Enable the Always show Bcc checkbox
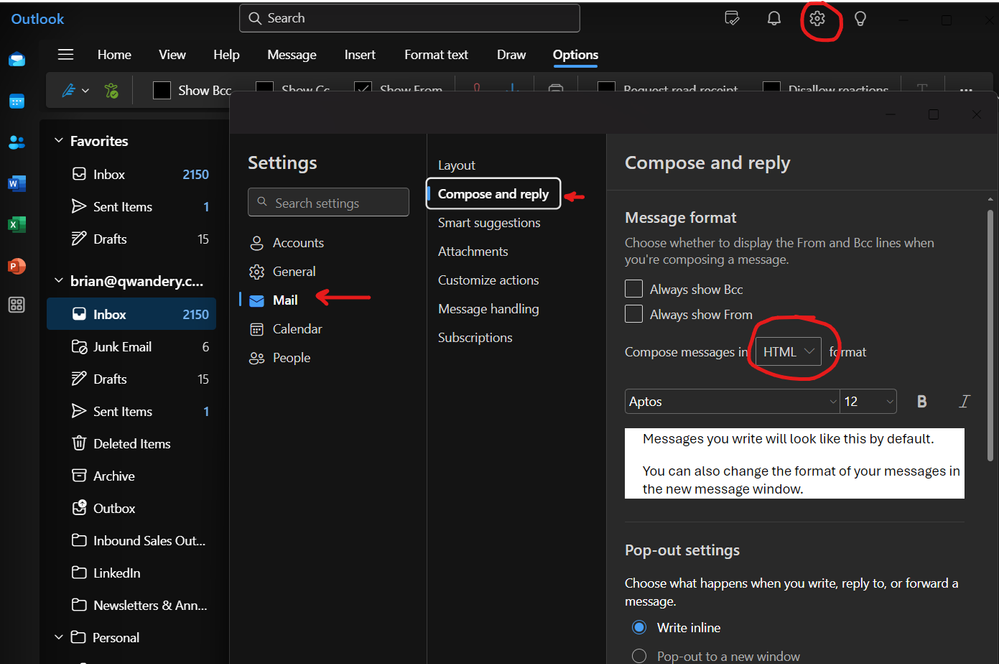This screenshot has height=664, width=999. [633, 289]
